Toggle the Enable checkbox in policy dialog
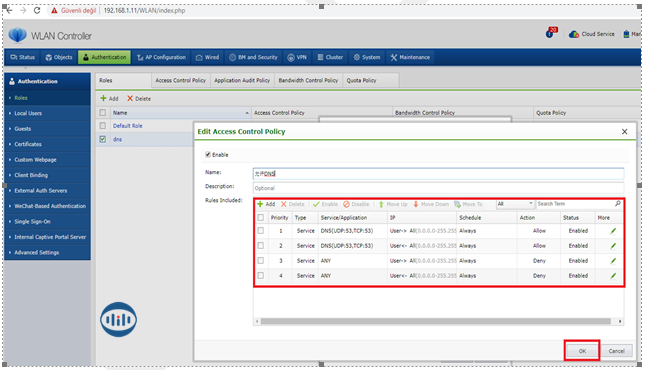This screenshot has height=370, width=646. [208, 155]
